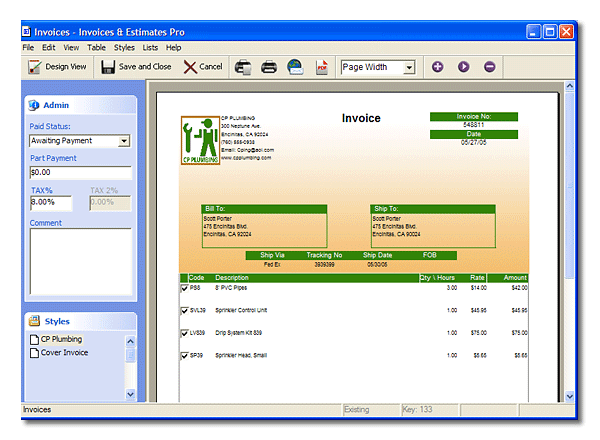This screenshot has height=440, width=600.
Task: Click the Tracking No column header
Action: point(324,255)
